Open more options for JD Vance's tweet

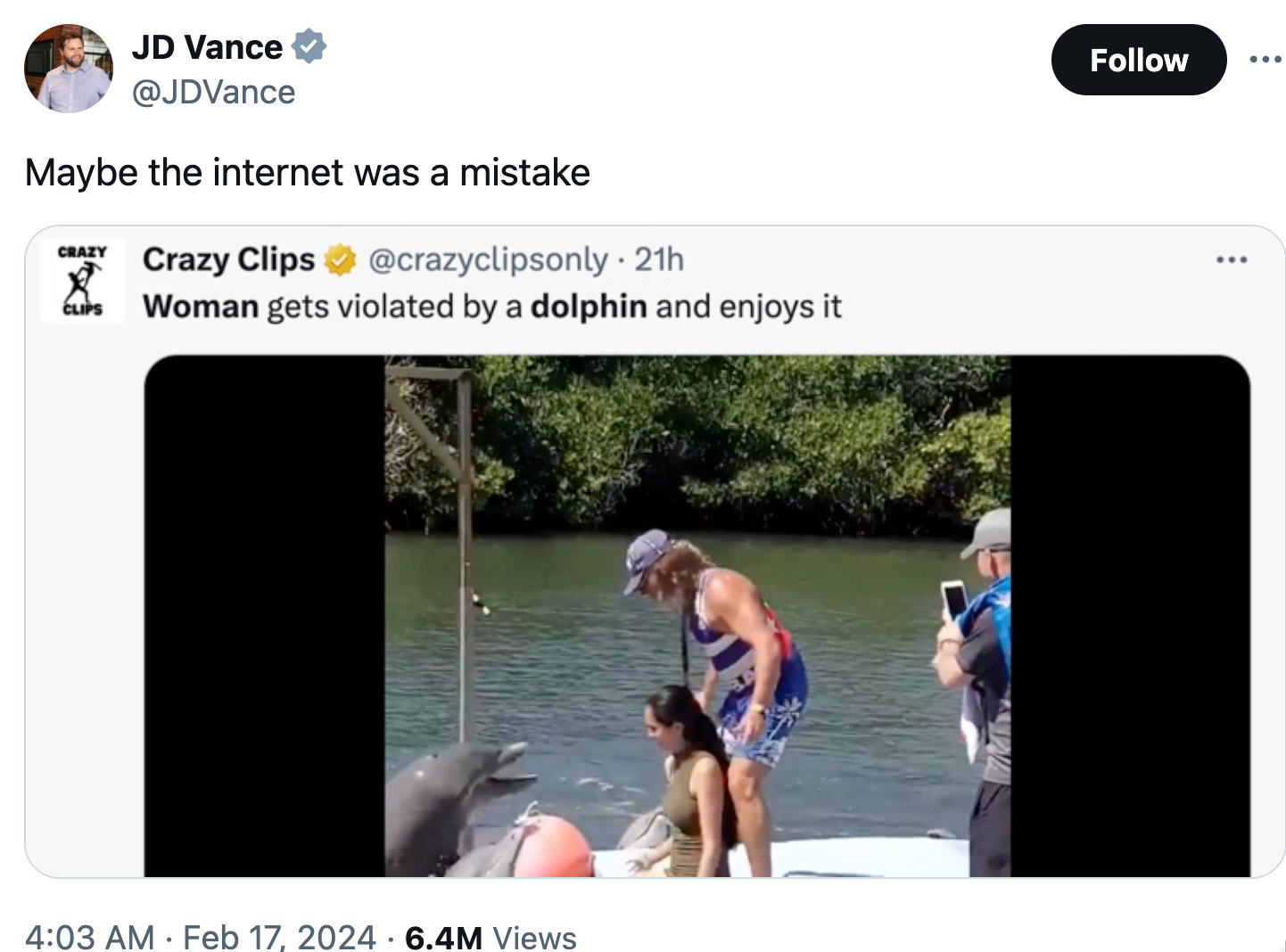(1265, 61)
